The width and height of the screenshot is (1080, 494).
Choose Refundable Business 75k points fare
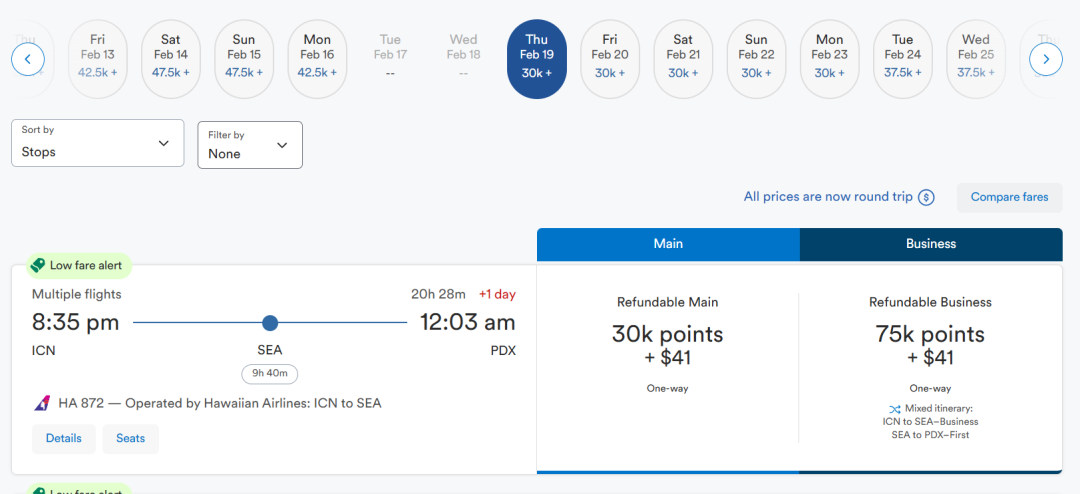(930, 344)
